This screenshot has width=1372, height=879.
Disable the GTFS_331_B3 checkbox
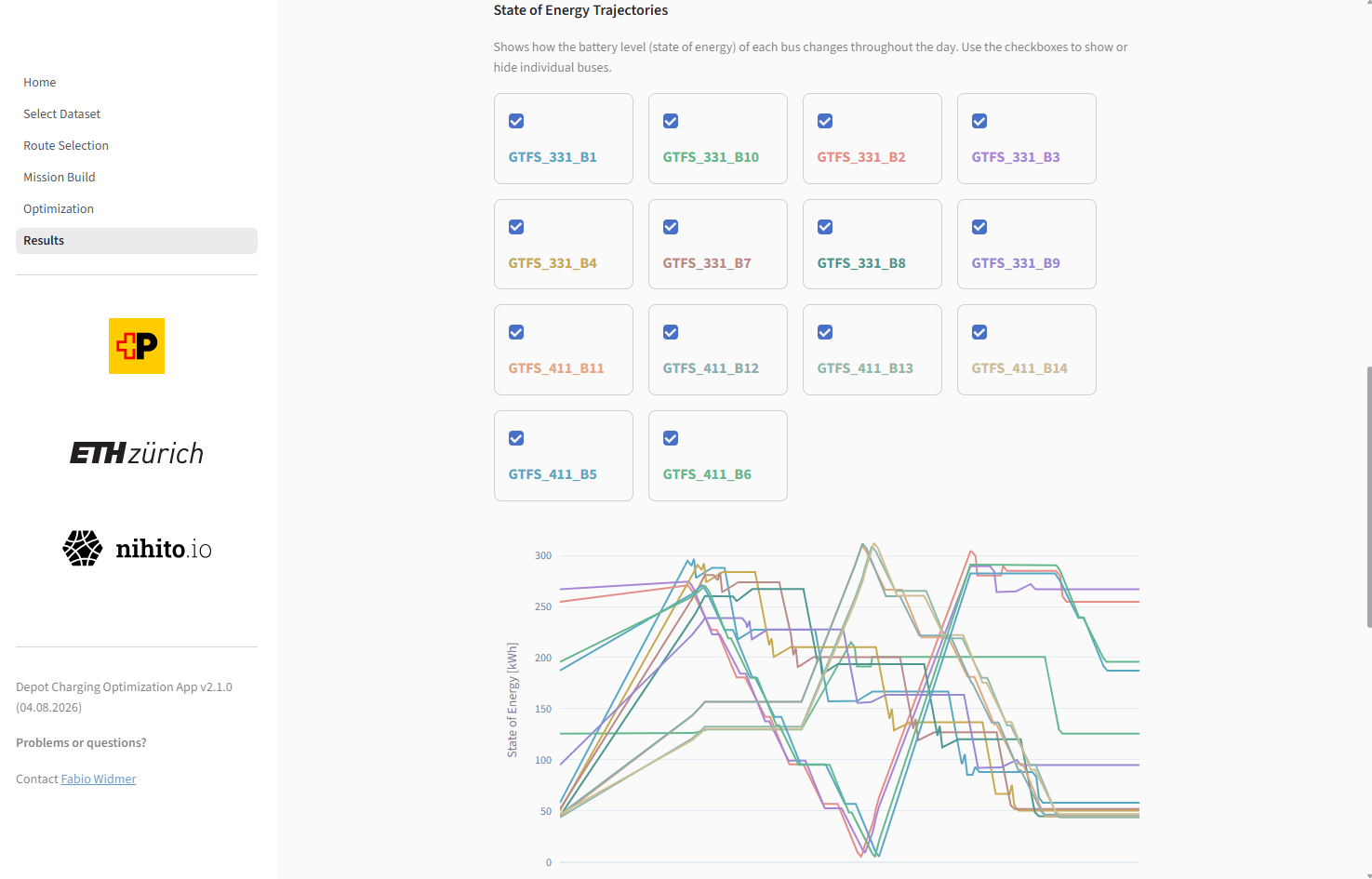tap(979, 121)
